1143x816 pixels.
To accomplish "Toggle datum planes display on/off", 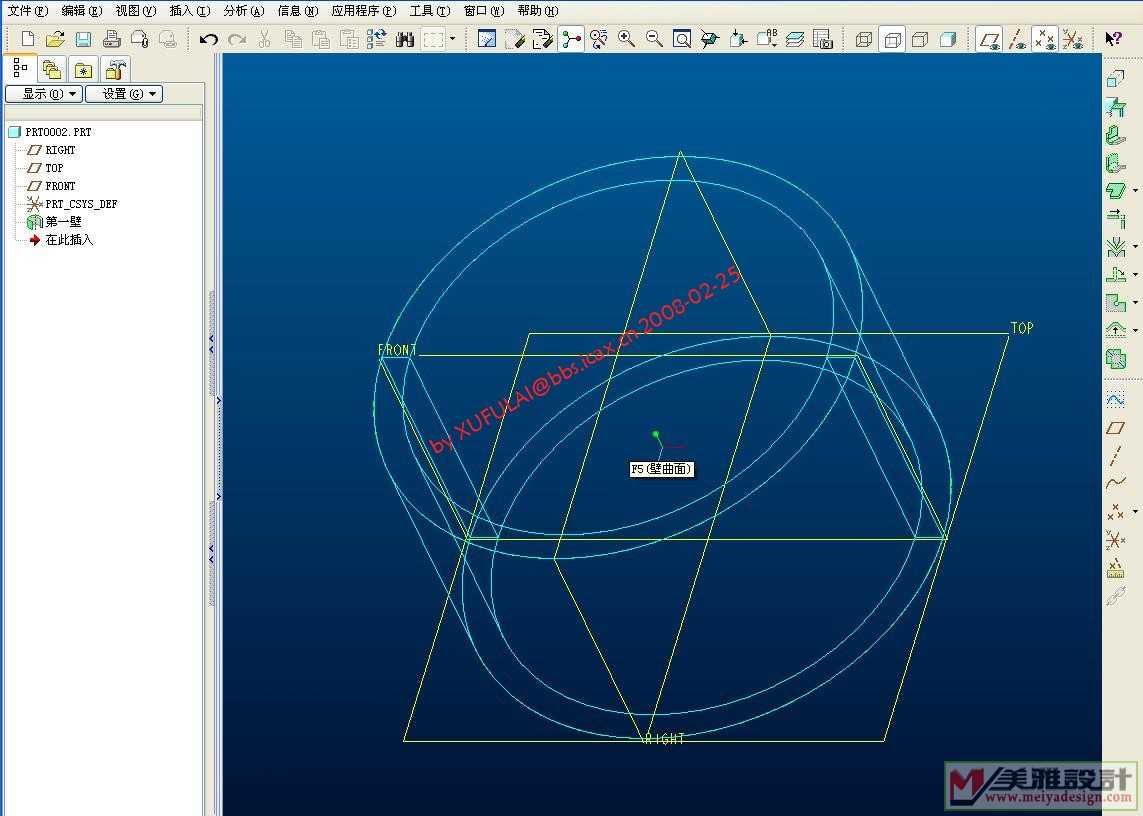I will [x=989, y=39].
